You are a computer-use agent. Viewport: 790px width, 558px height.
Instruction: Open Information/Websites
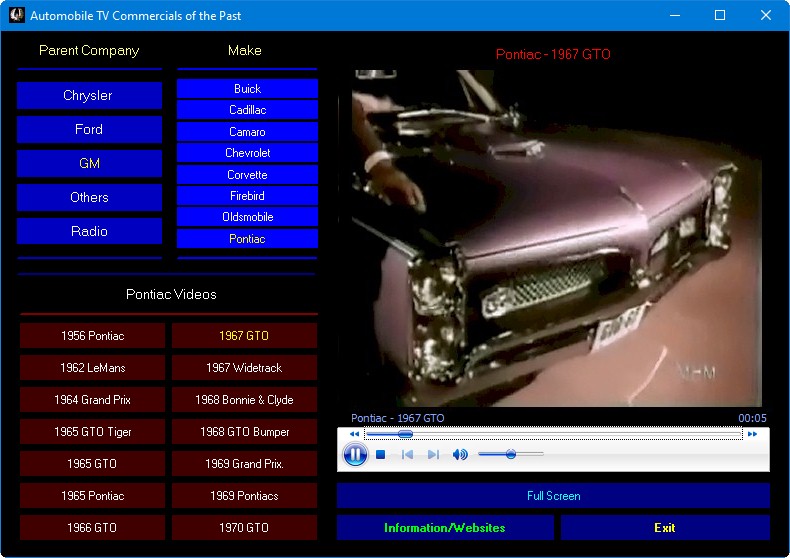click(445, 528)
